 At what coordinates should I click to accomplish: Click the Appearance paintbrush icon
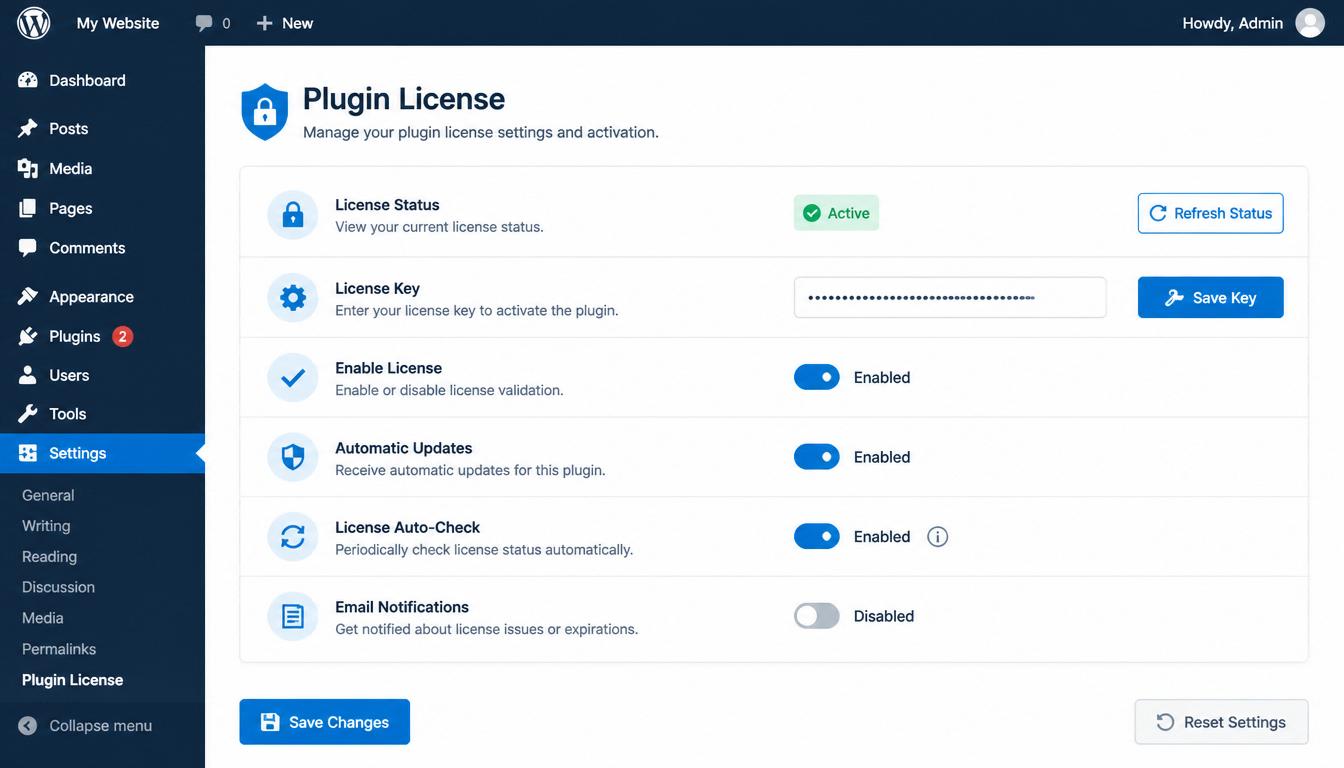click(28, 296)
